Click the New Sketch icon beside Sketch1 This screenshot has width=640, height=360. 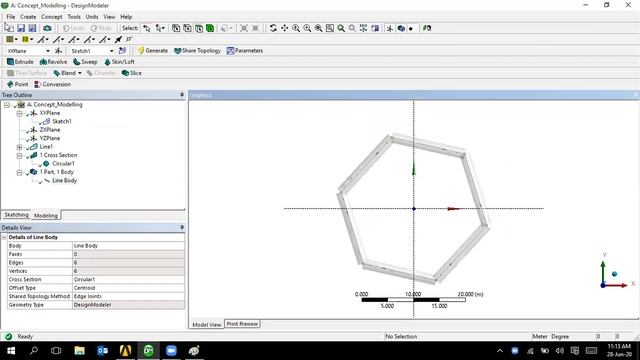122,51
